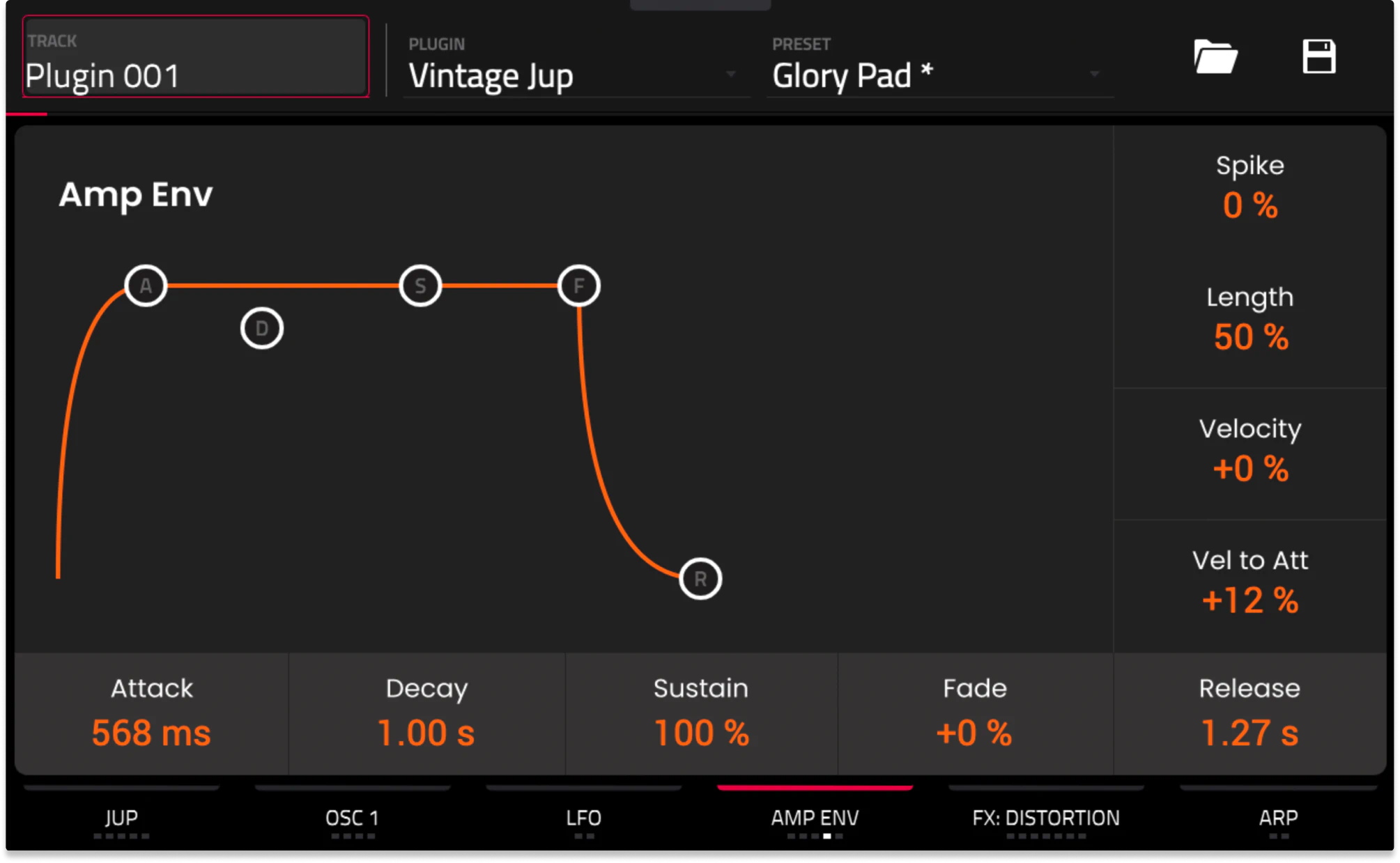Select the Decay (D) envelope node

click(x=262, y=328)
